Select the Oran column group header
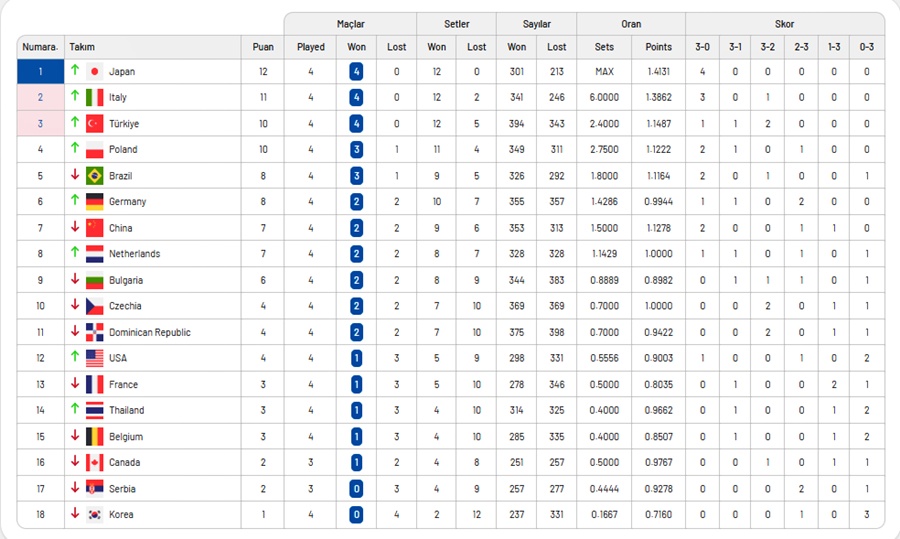The height and width of the screenshot is (539, 900). [x=631, y=24]
